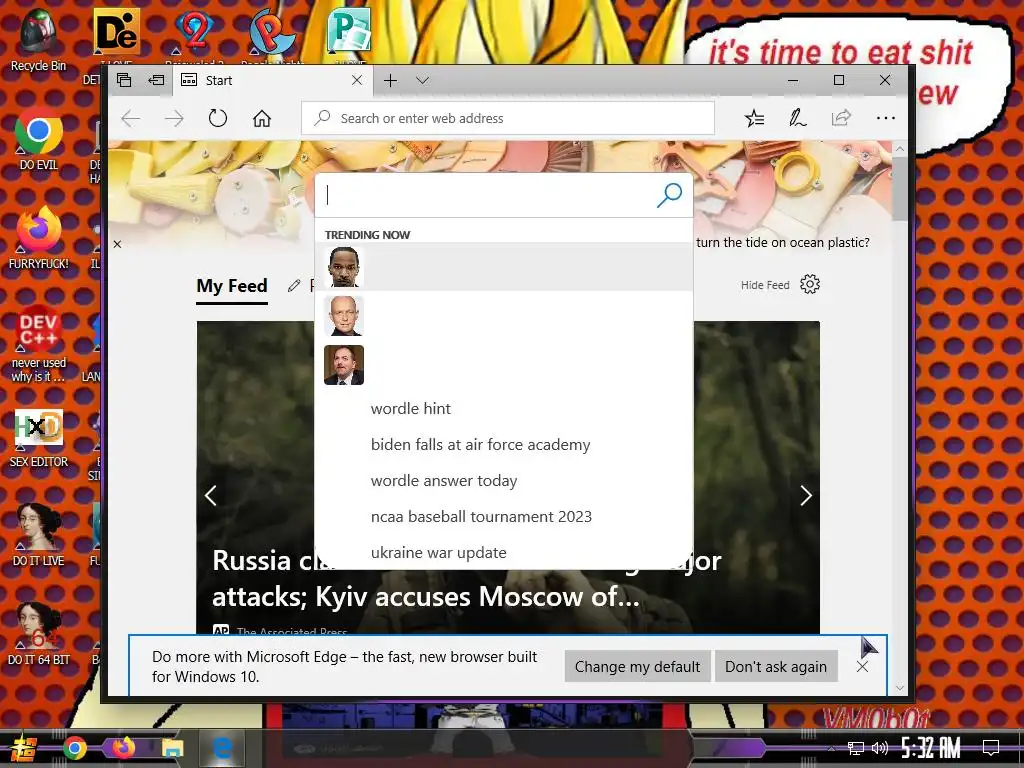Click the pencil personalize icon next to My Feed
1024x768 pixels.
point(294,285)
